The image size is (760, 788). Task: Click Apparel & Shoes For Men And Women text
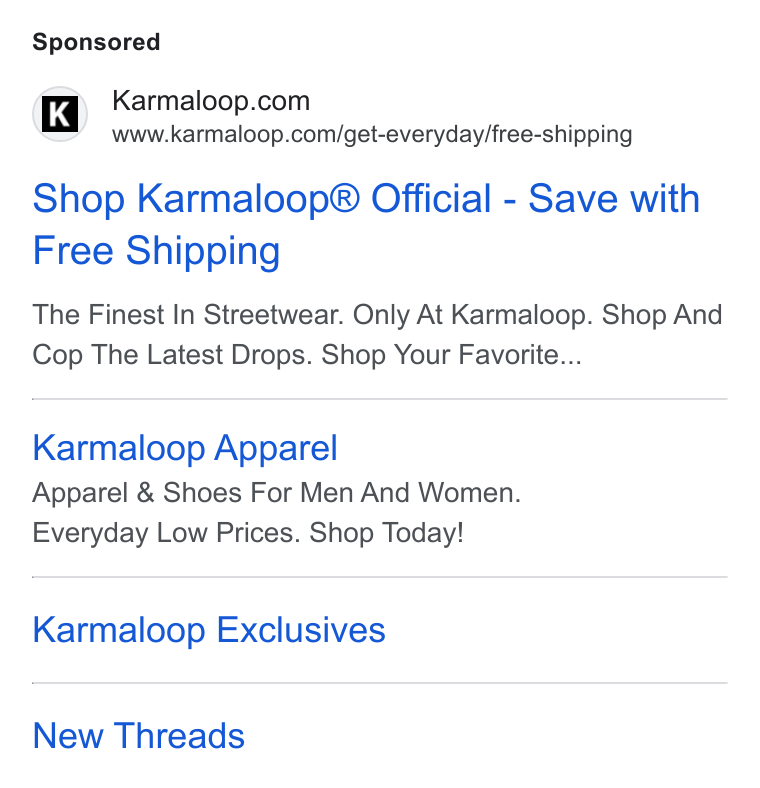276,492
